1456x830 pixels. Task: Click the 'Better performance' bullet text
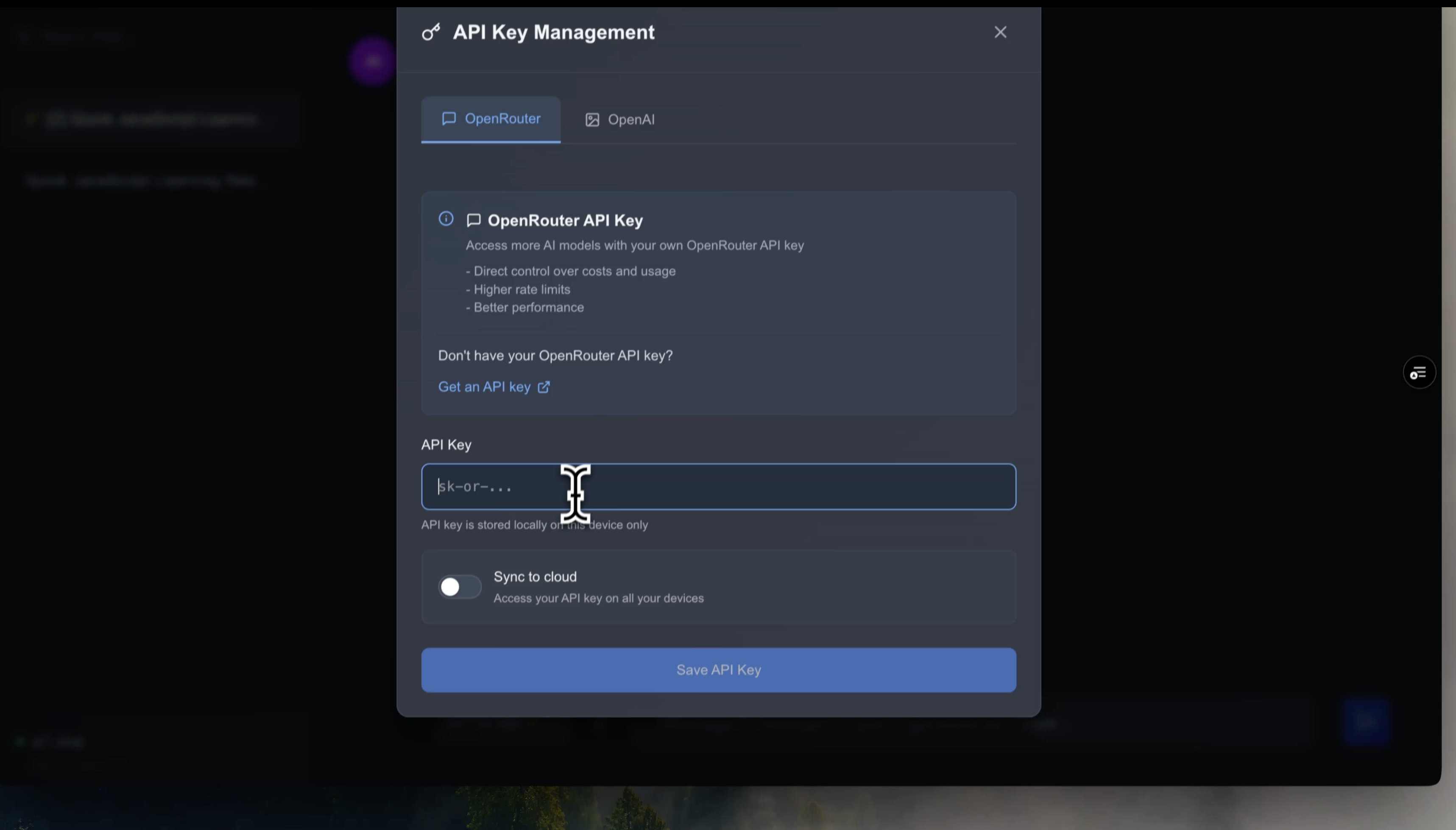(x=524, y=308)
